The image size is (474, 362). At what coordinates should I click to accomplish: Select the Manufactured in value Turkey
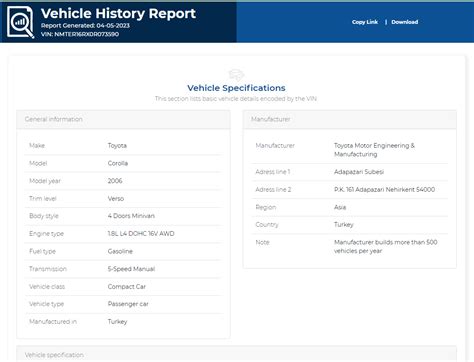[117, 322]
